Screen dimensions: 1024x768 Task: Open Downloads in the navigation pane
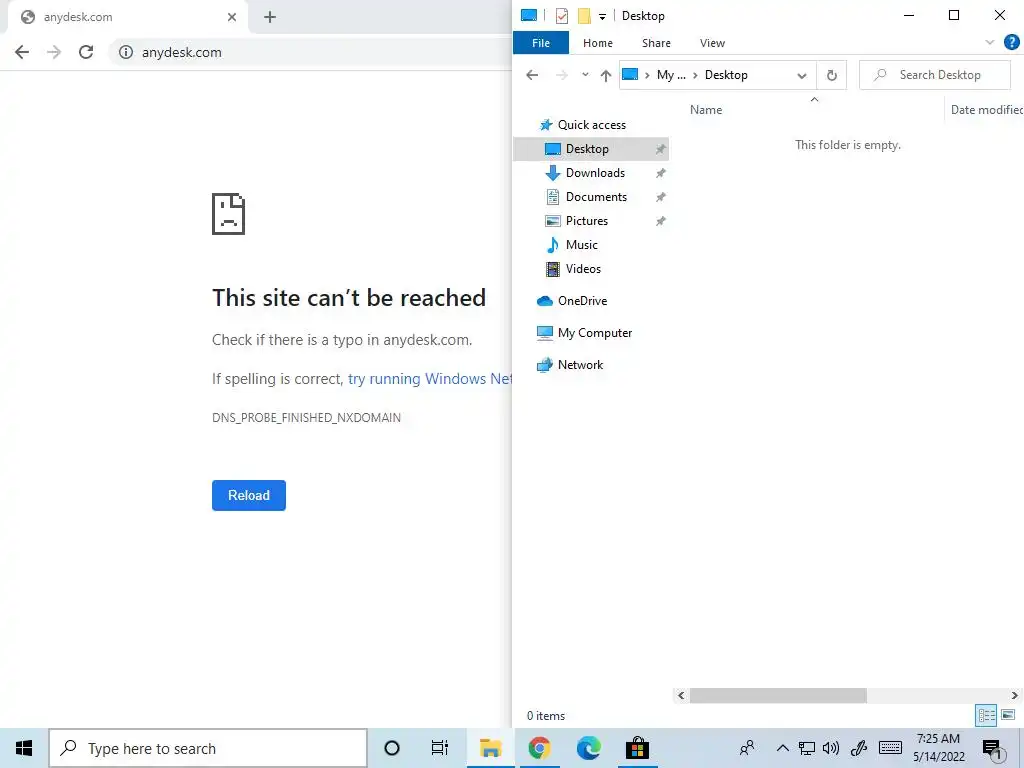tap(595, 173)
